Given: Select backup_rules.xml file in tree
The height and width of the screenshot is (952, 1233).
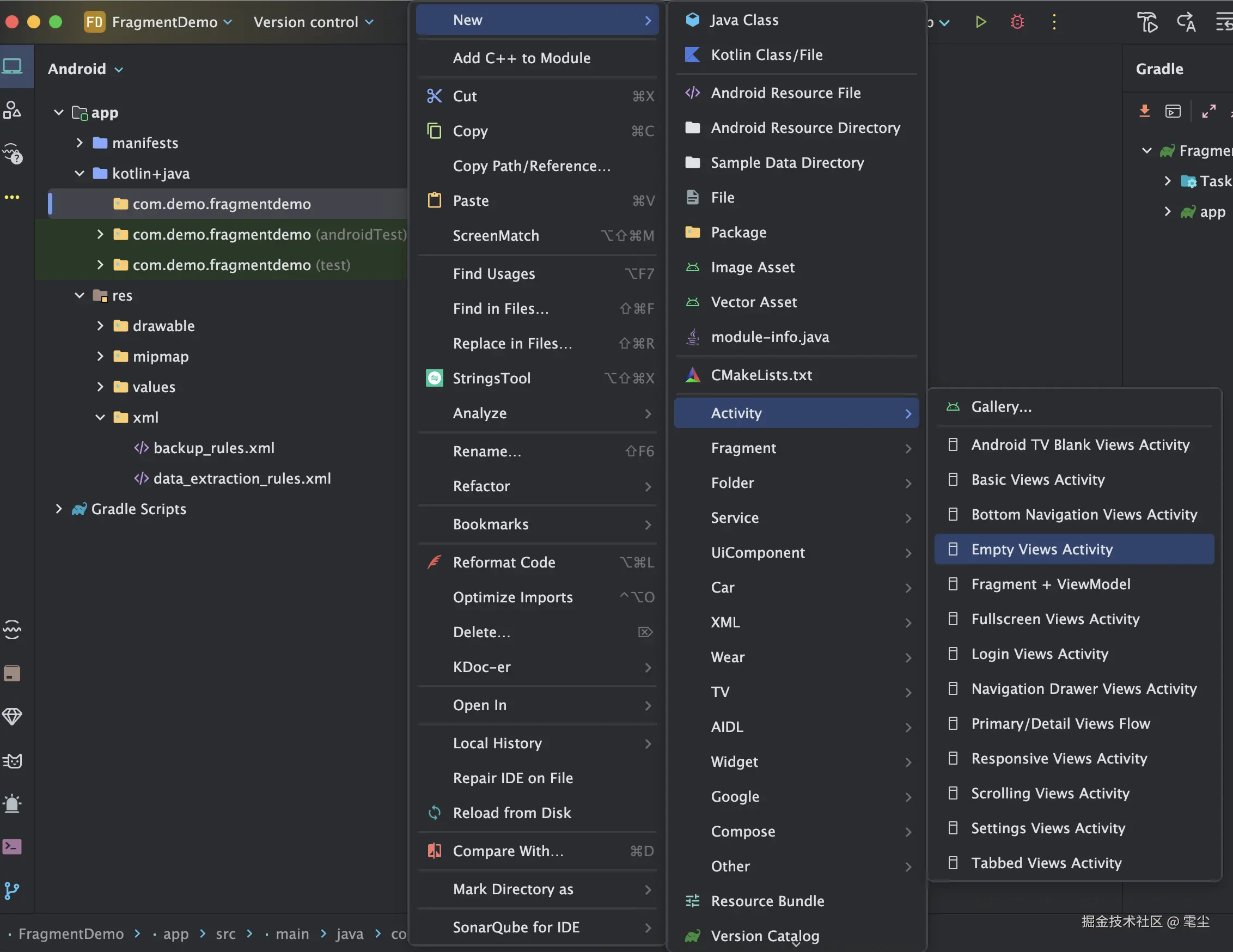Looking at the screenshot, I should (213, 448).
